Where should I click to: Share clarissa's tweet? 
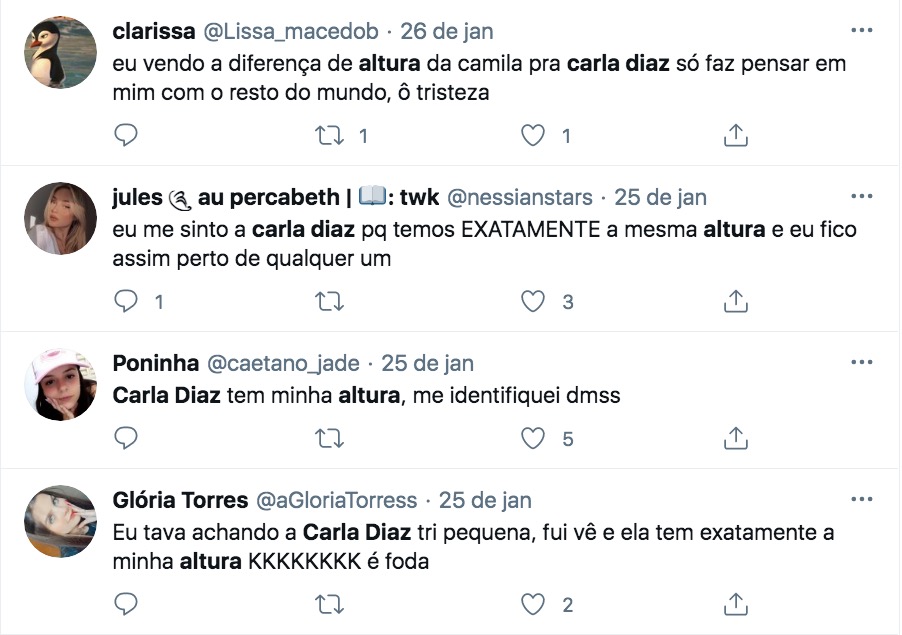click(x=735, y=135)
